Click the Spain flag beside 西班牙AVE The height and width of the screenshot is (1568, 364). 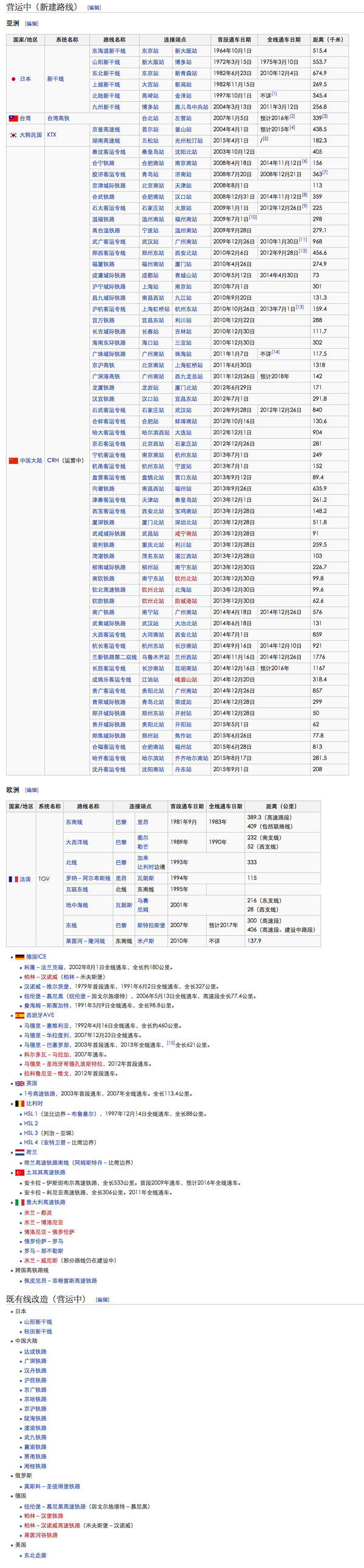(x=20, y=1015)
